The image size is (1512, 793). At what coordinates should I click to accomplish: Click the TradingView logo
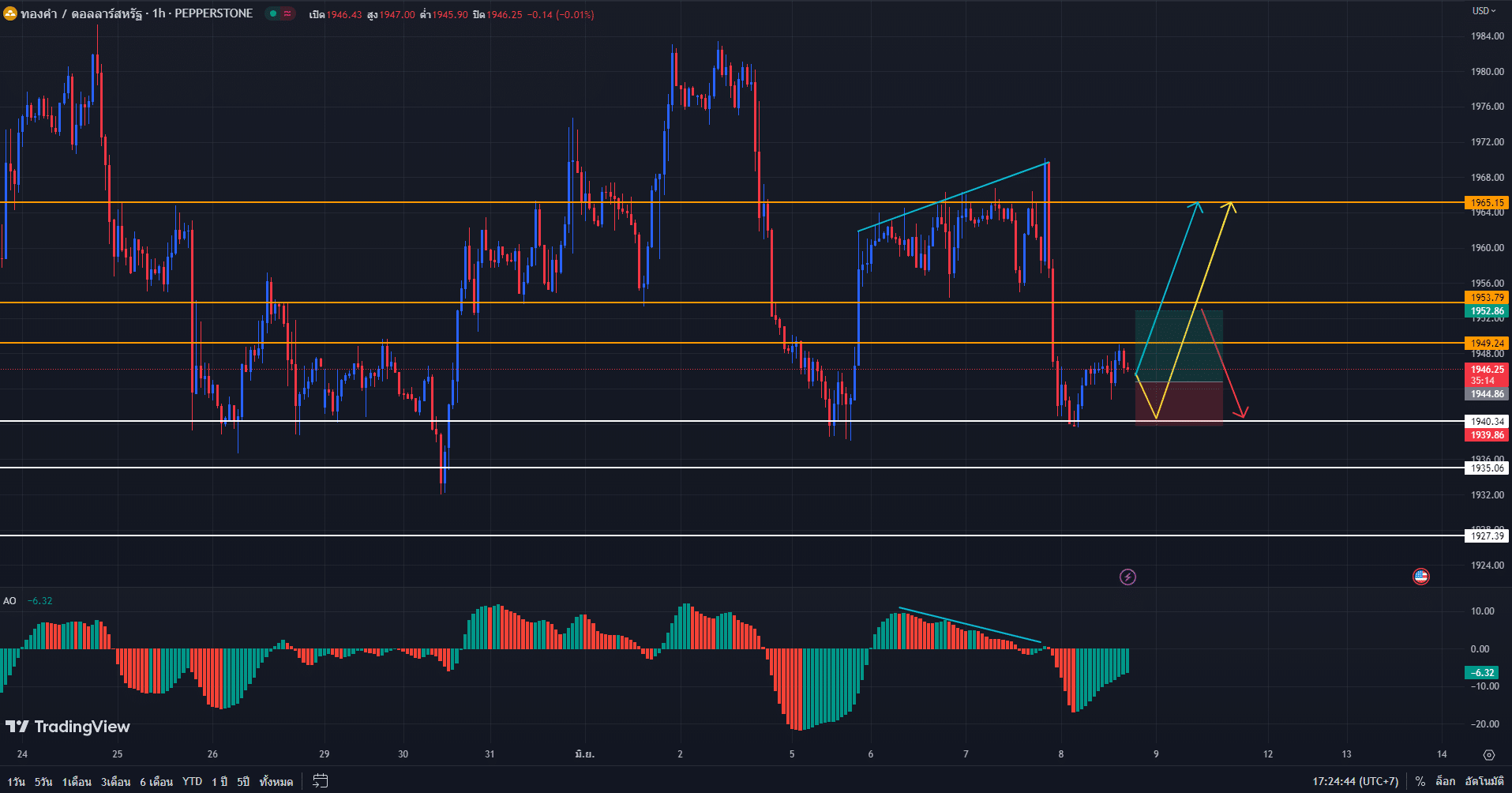68,727
